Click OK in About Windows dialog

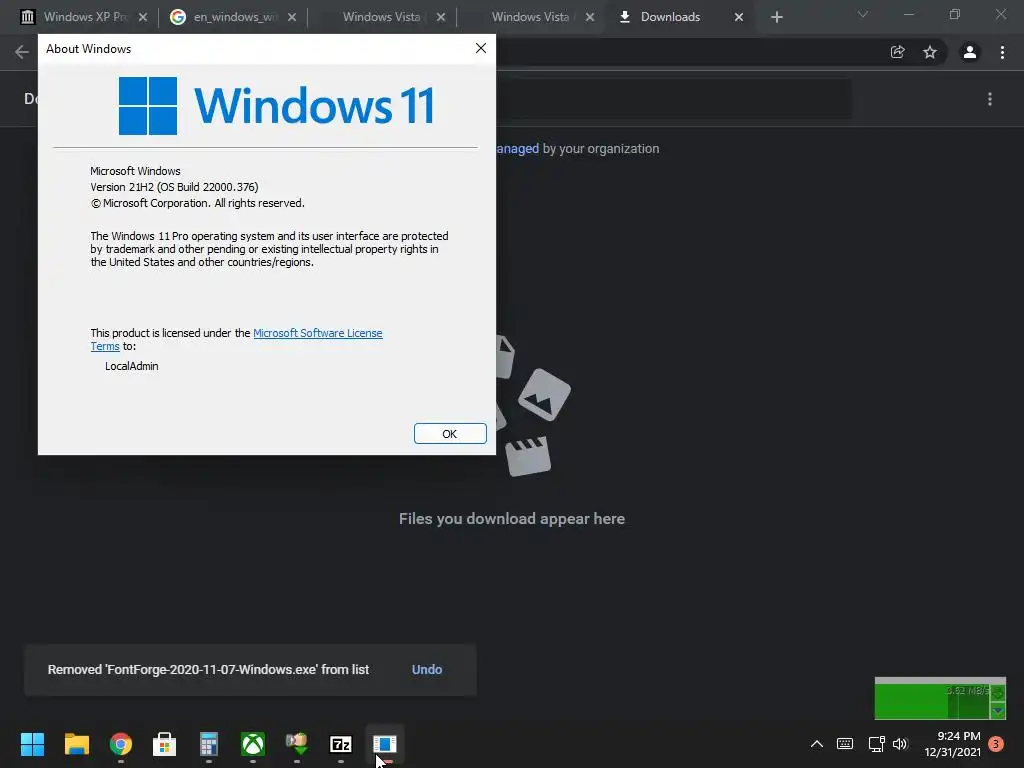[x=450, y=434]
